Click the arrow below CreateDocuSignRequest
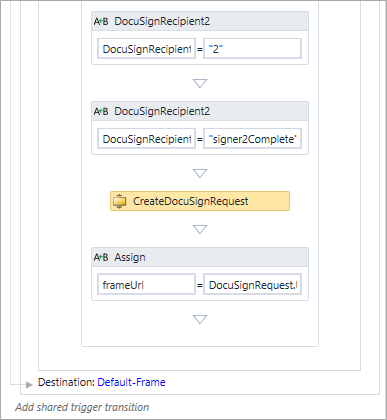Image resolution: width=387 pixels, height=420 pixels. pyautogui.click(x=200, y=229)
